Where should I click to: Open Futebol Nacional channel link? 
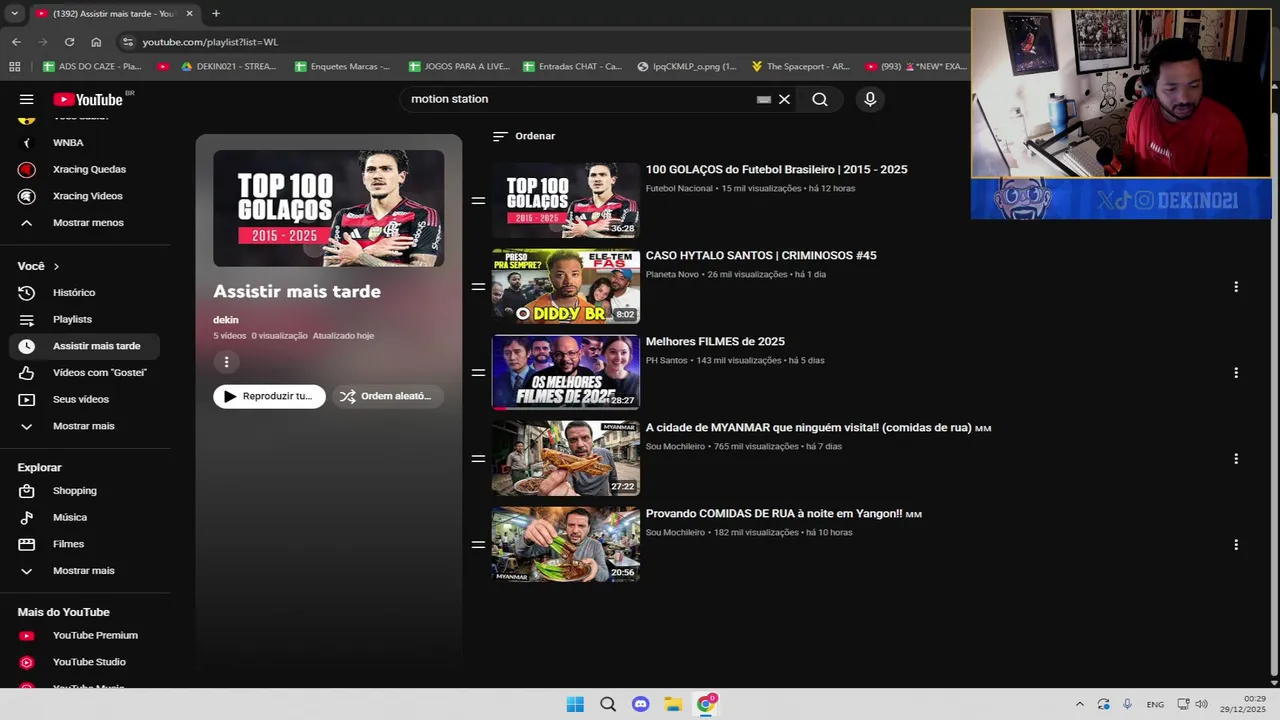pyautogui.click(x=679, y=188)
